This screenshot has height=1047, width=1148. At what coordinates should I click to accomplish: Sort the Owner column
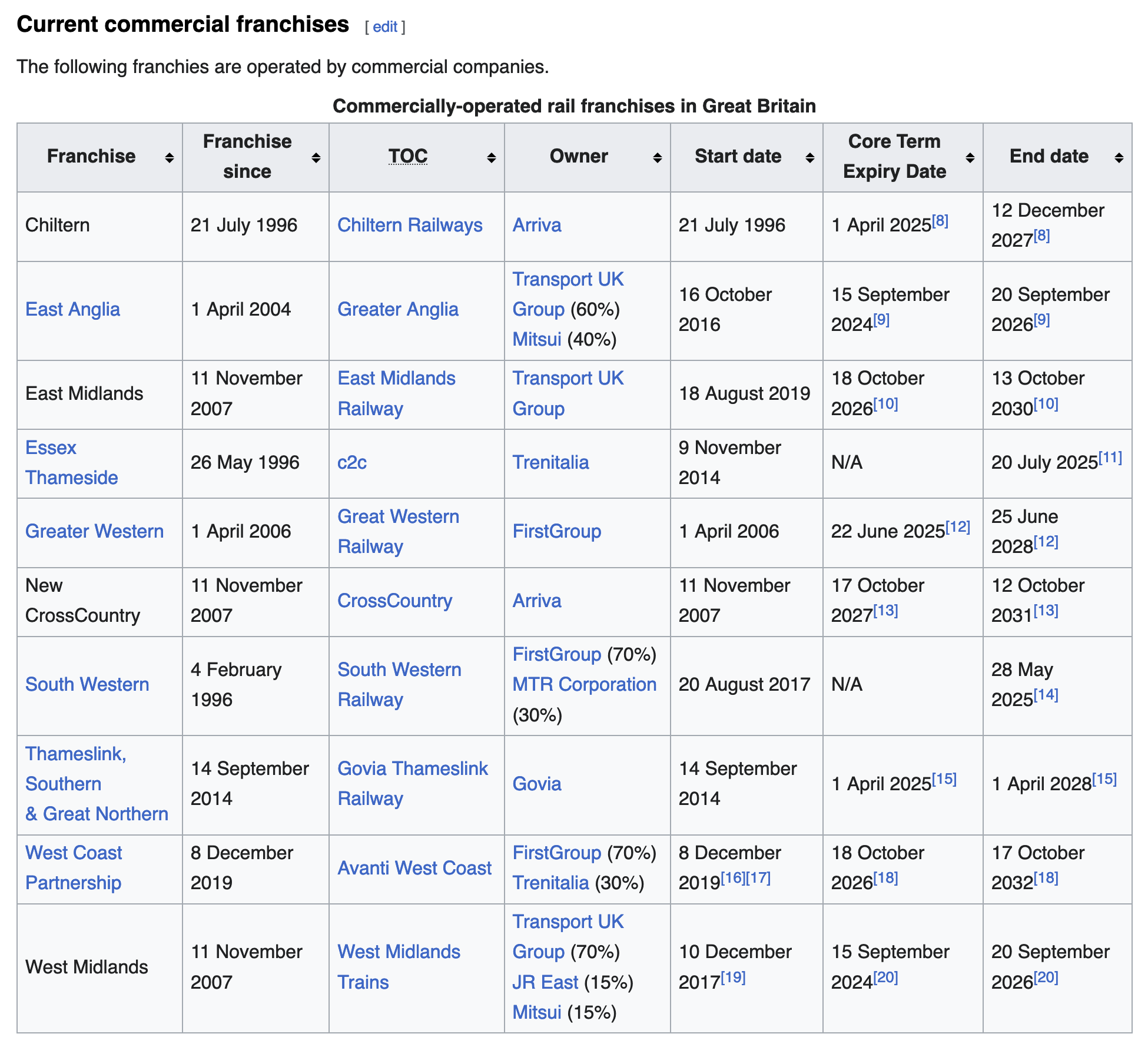pyautogui.click(x=657, y=157)
